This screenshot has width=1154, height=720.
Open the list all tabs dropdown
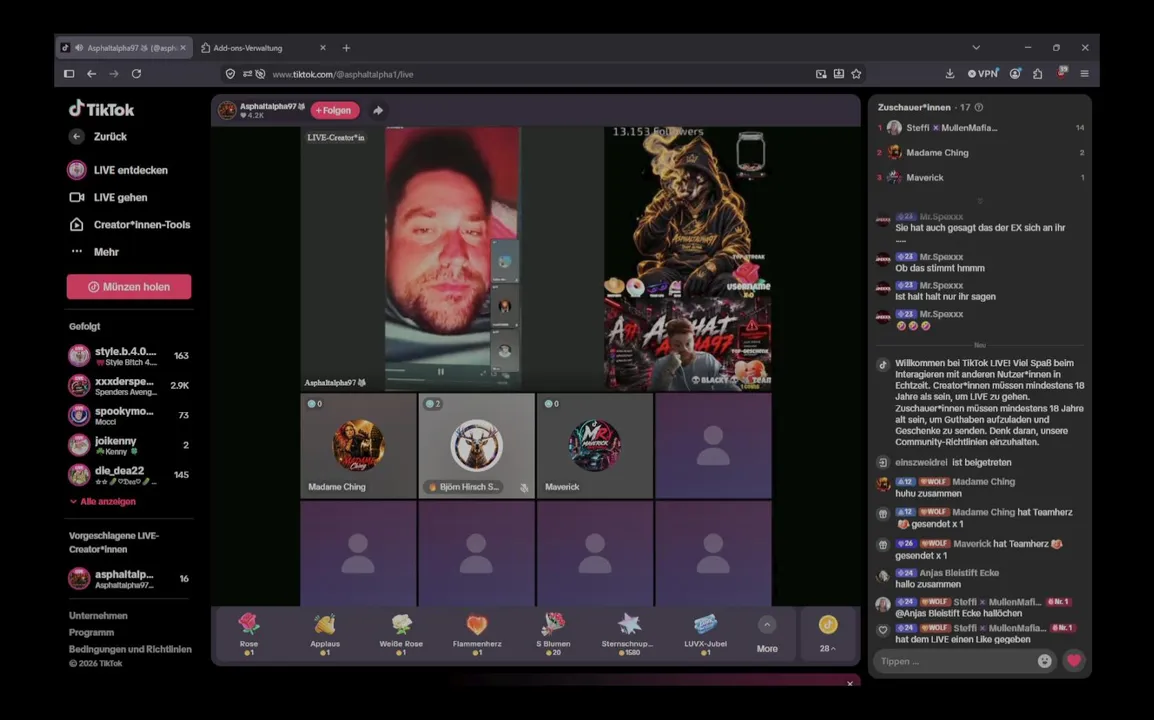(976, 48)
